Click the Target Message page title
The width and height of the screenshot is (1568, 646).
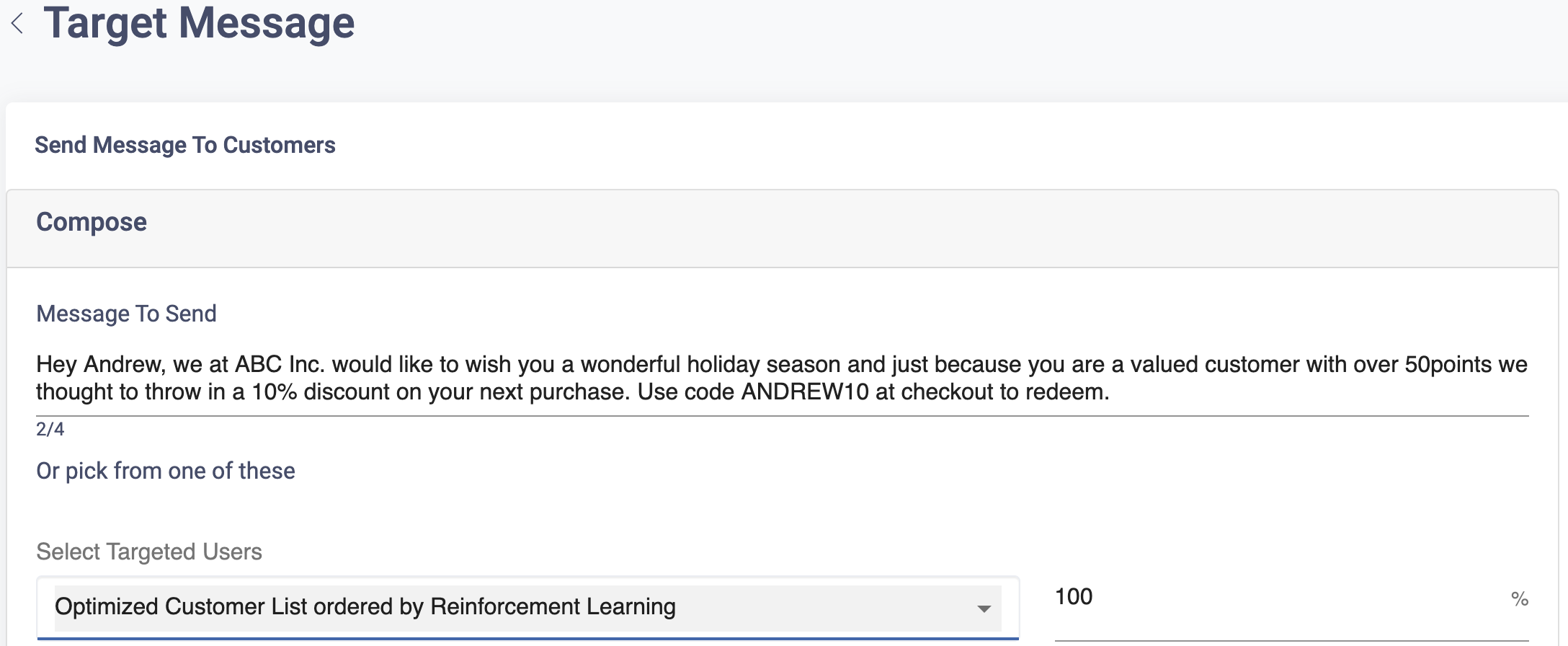[199, 23]
